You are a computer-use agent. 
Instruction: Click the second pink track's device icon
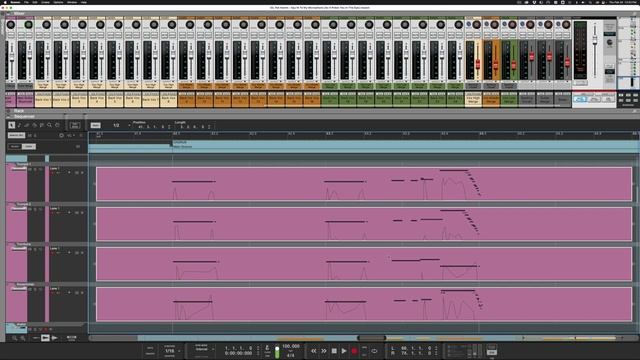pos(19,208)
